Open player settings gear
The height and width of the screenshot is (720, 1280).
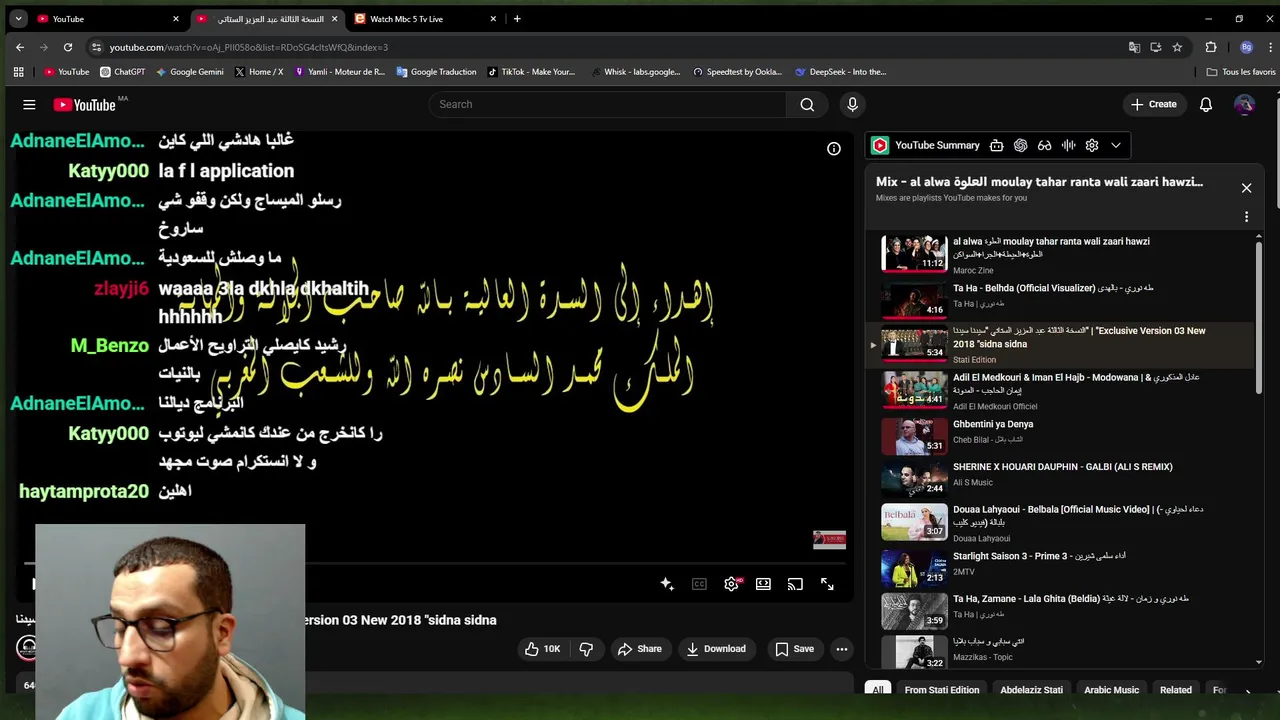tap(732, 584)
